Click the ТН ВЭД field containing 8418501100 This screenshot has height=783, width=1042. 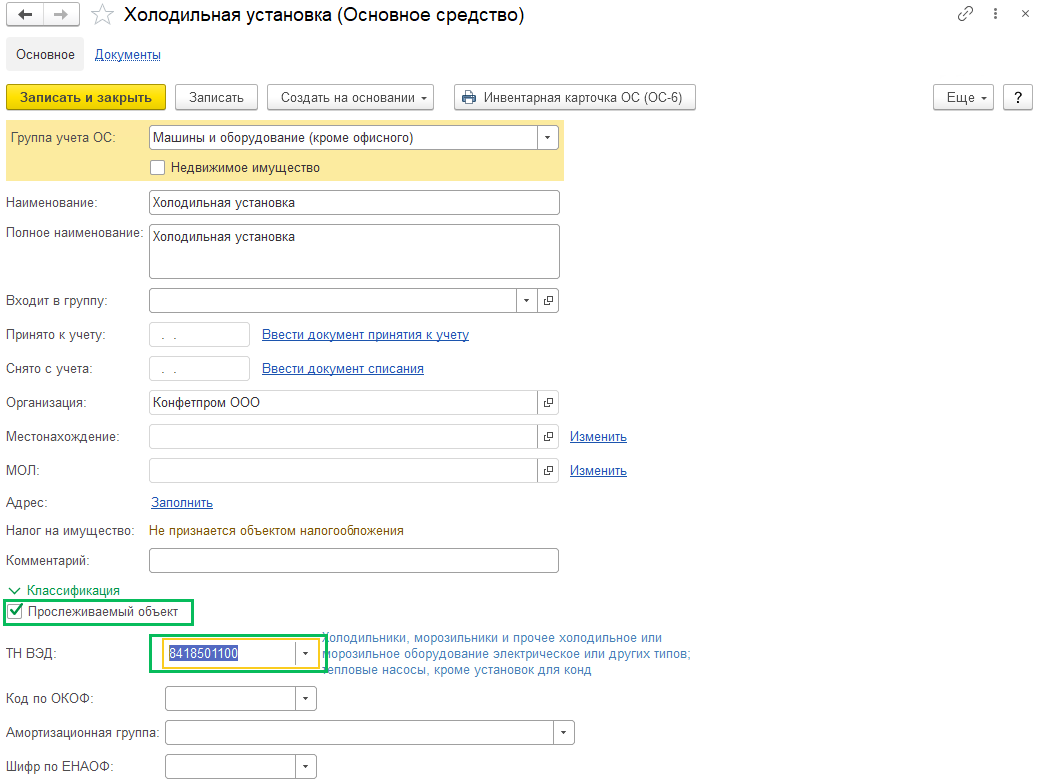click(230, 653)
